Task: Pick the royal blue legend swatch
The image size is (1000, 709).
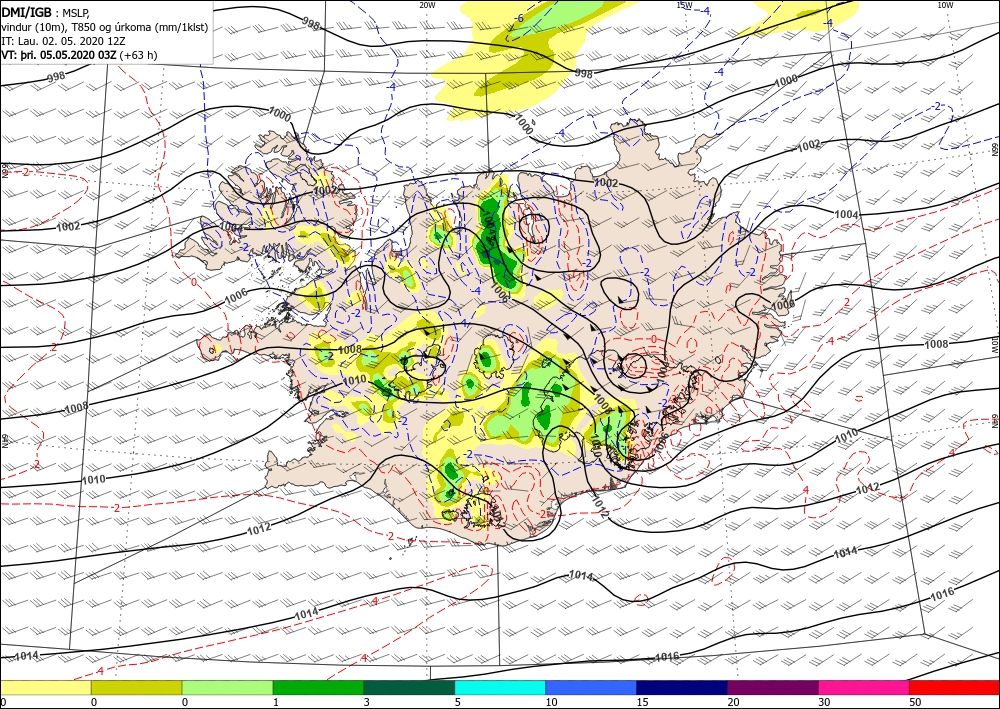Action: (x=591, y=687)
